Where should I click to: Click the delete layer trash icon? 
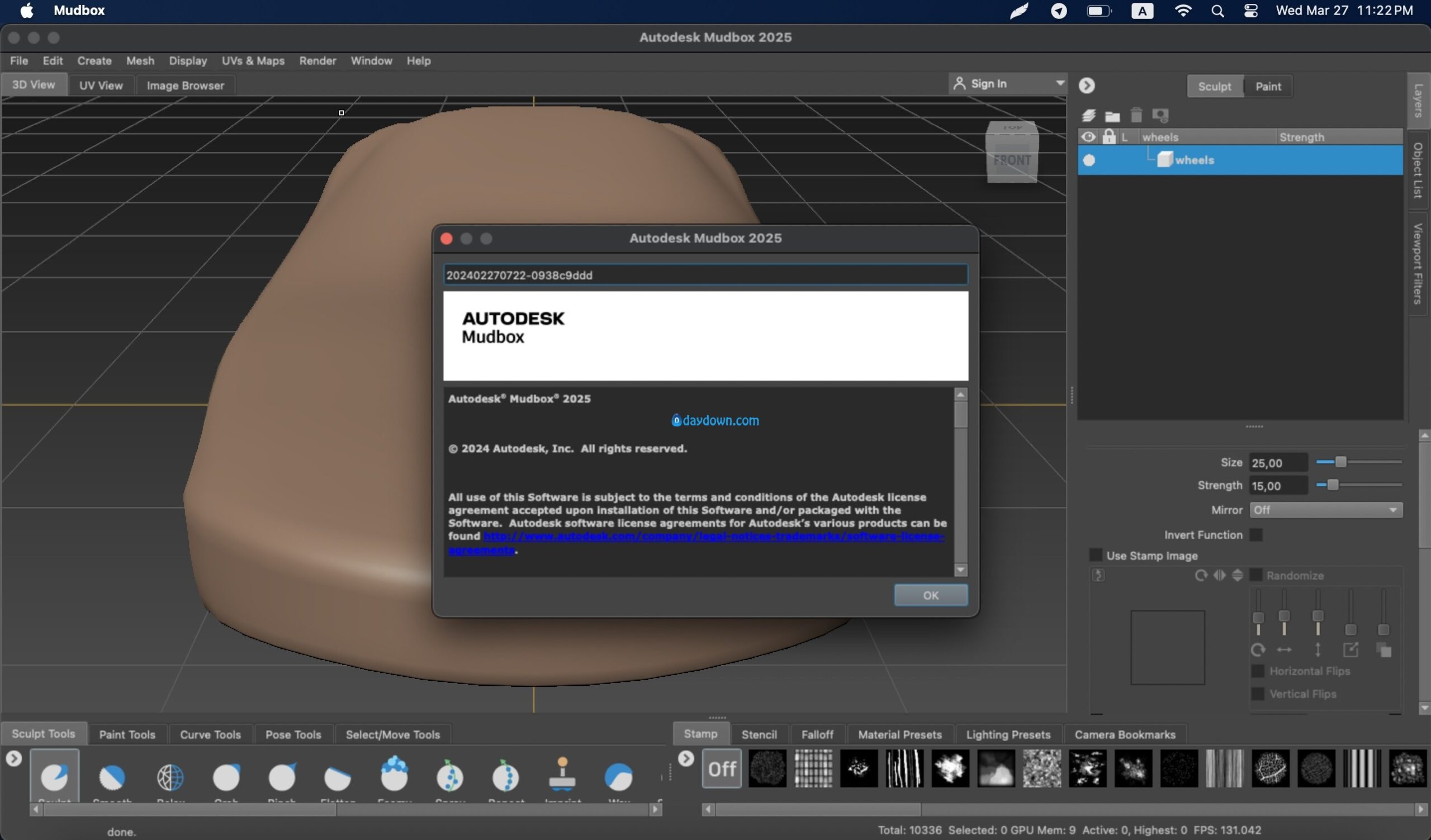1136,115
